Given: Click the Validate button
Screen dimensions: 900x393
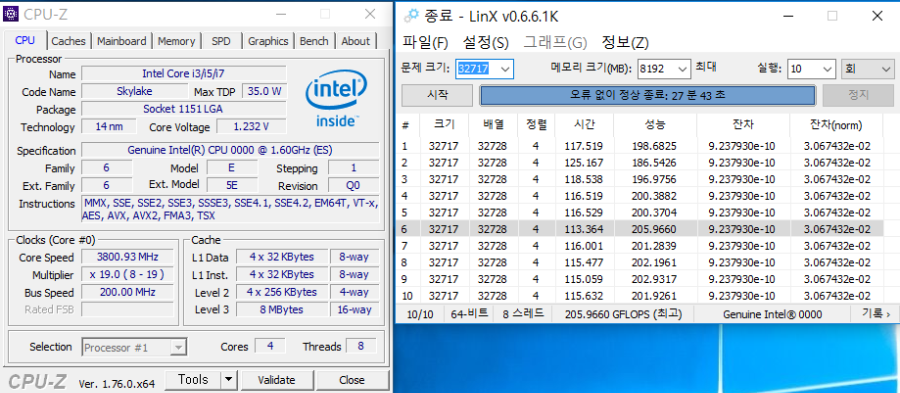Looking at the screenshot, I should 277,380.
